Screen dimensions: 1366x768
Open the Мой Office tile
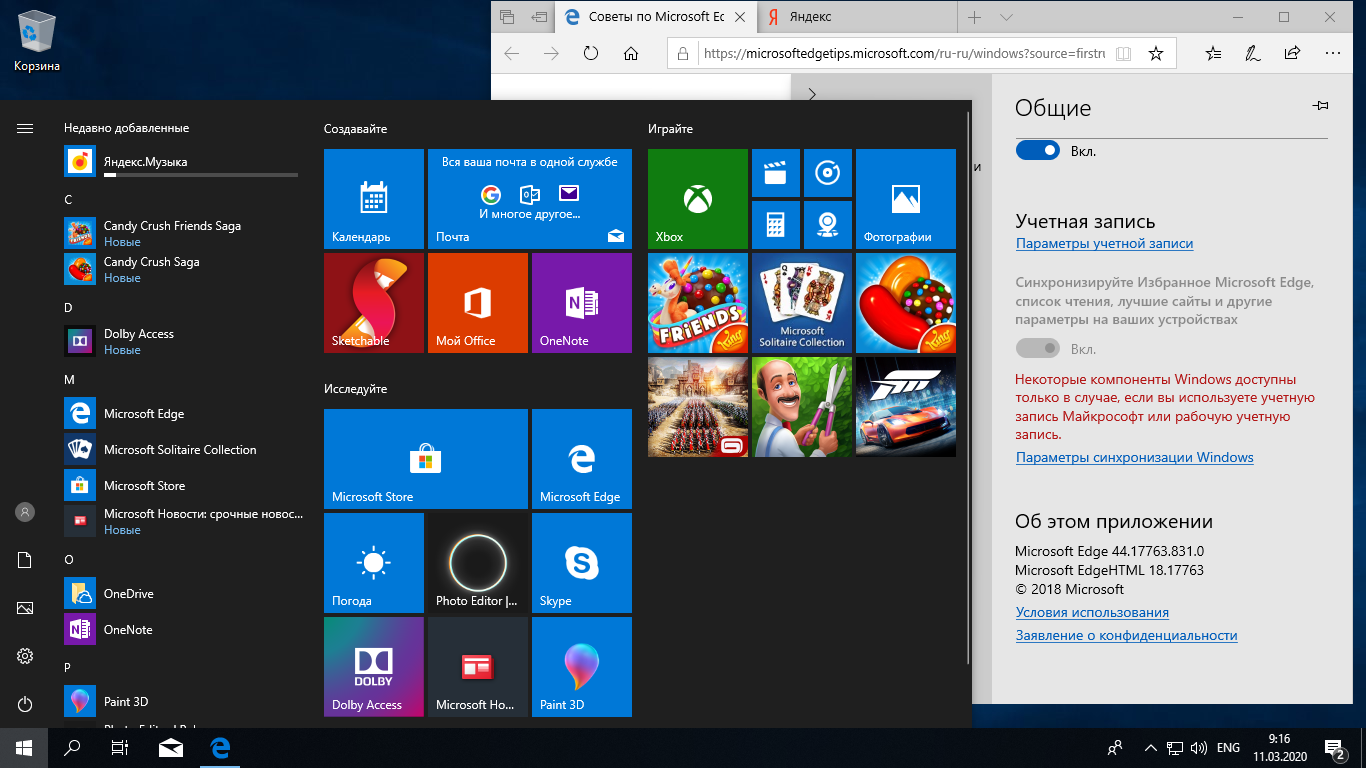[478, 303]
